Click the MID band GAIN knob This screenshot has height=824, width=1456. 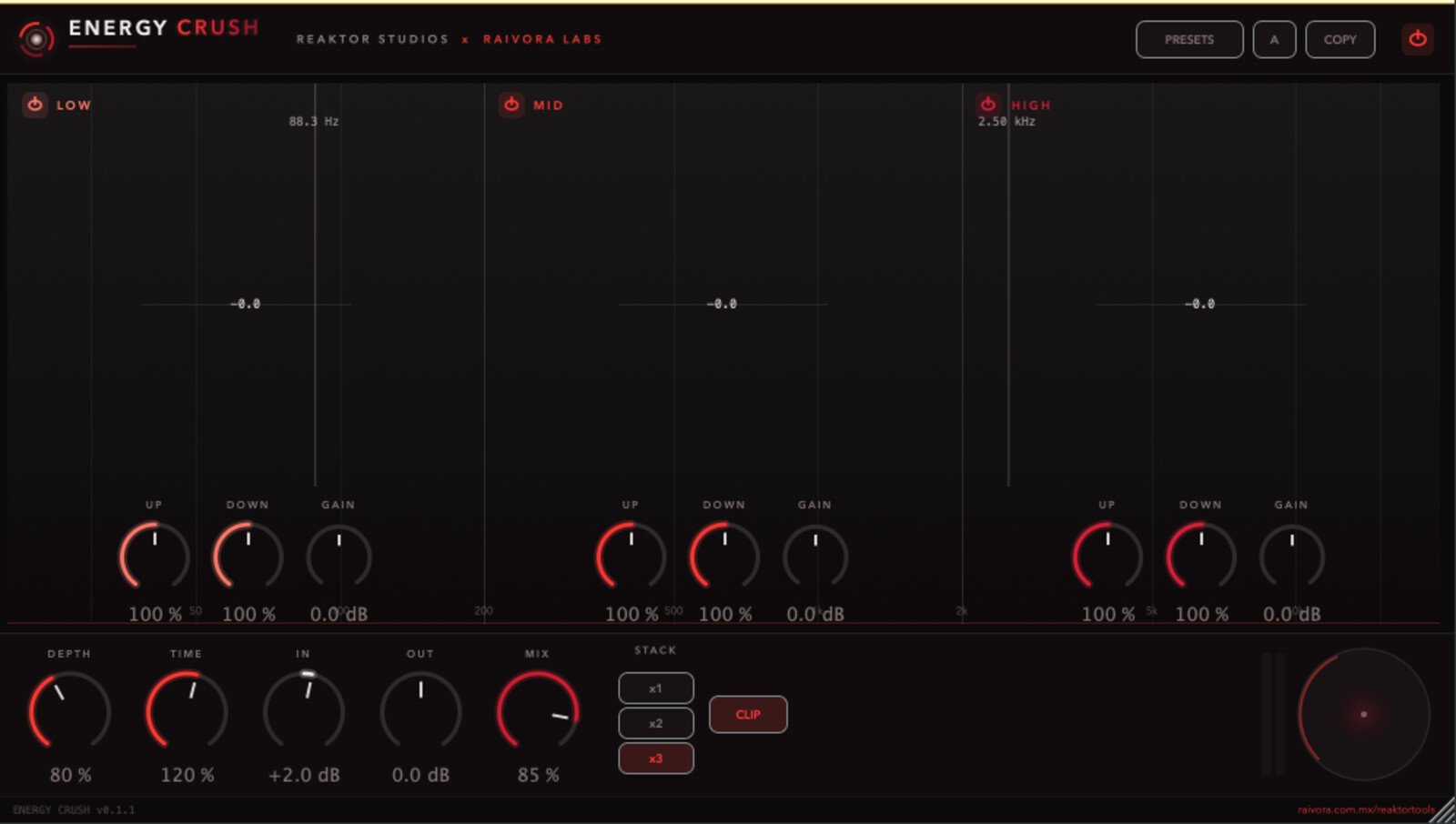(815, 556)
